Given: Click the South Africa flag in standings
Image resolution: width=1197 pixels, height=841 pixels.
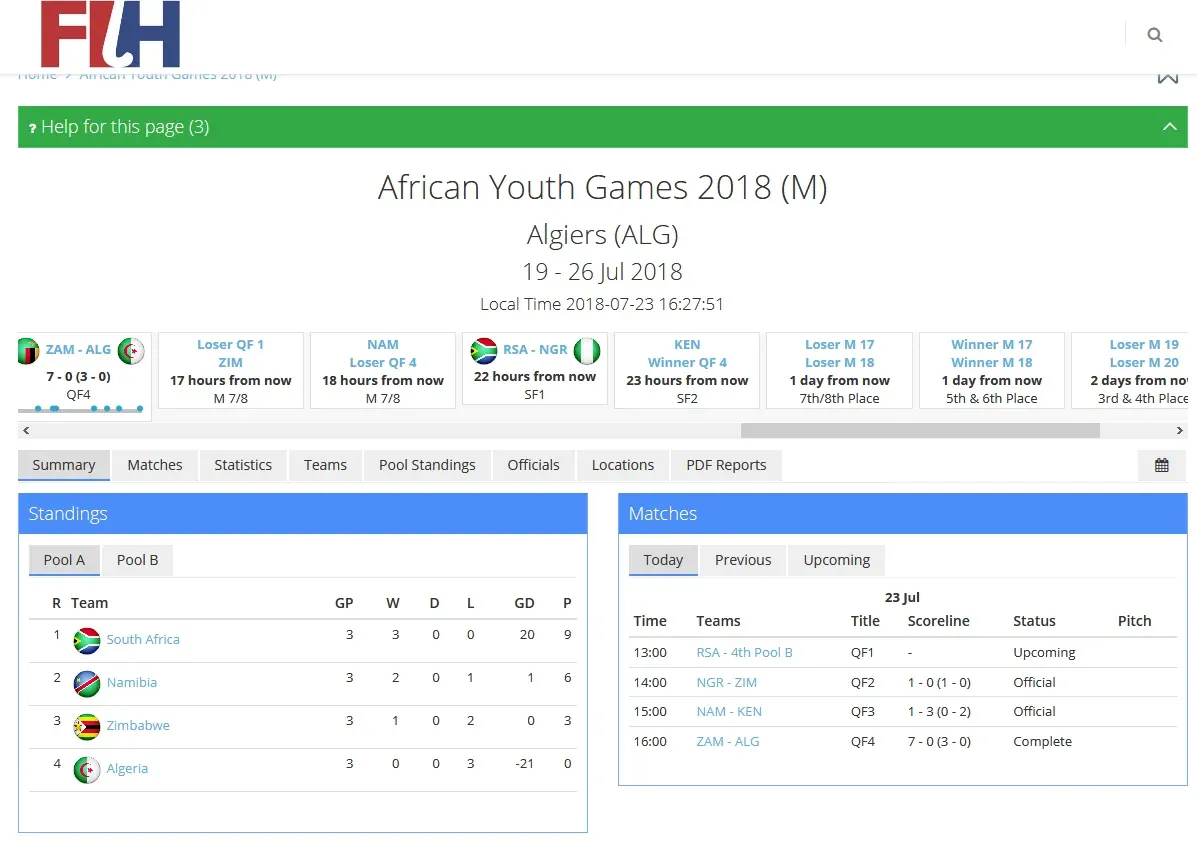Looking at the screenshot, I should (87, 640).
